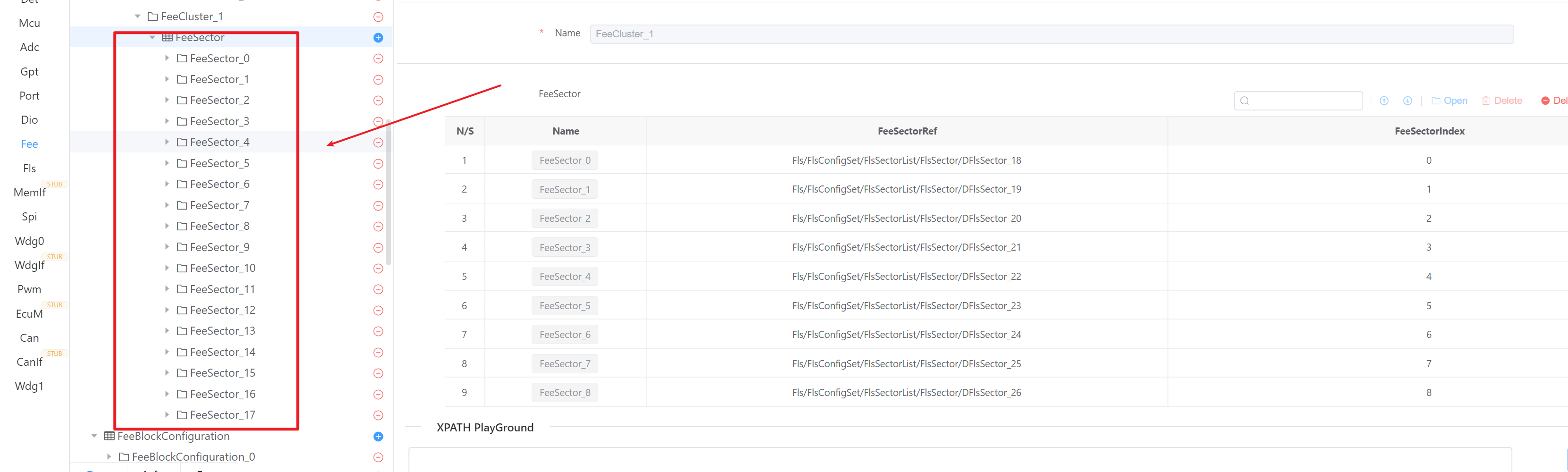Open the Port module
Image resolution: width=1568 pixels, height=472 pixels.
coord(29,96)
